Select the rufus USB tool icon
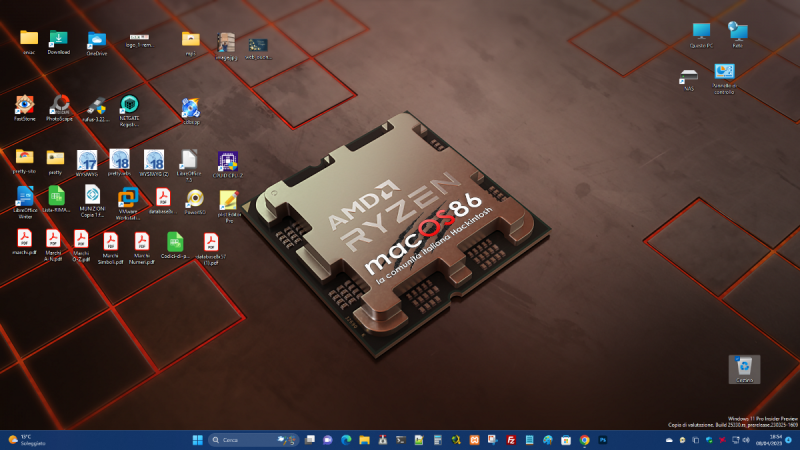This screenshot has width=800, height=450. tap(95, 109)
